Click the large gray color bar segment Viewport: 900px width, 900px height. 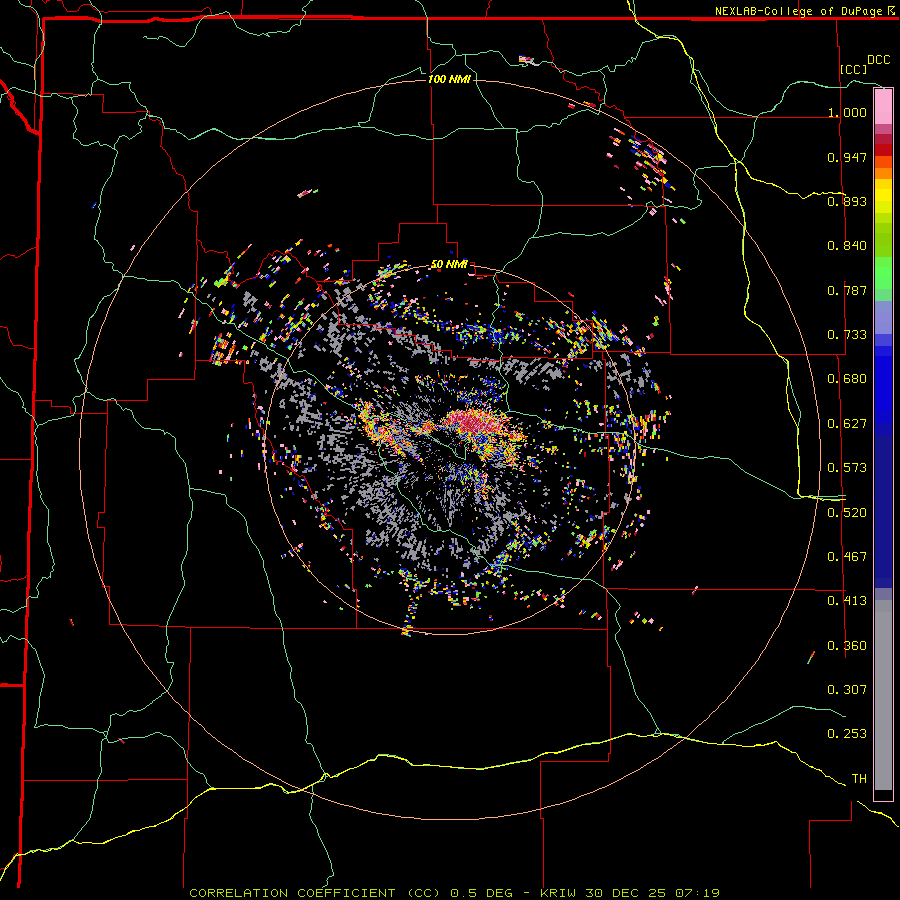tap(883, 695)
